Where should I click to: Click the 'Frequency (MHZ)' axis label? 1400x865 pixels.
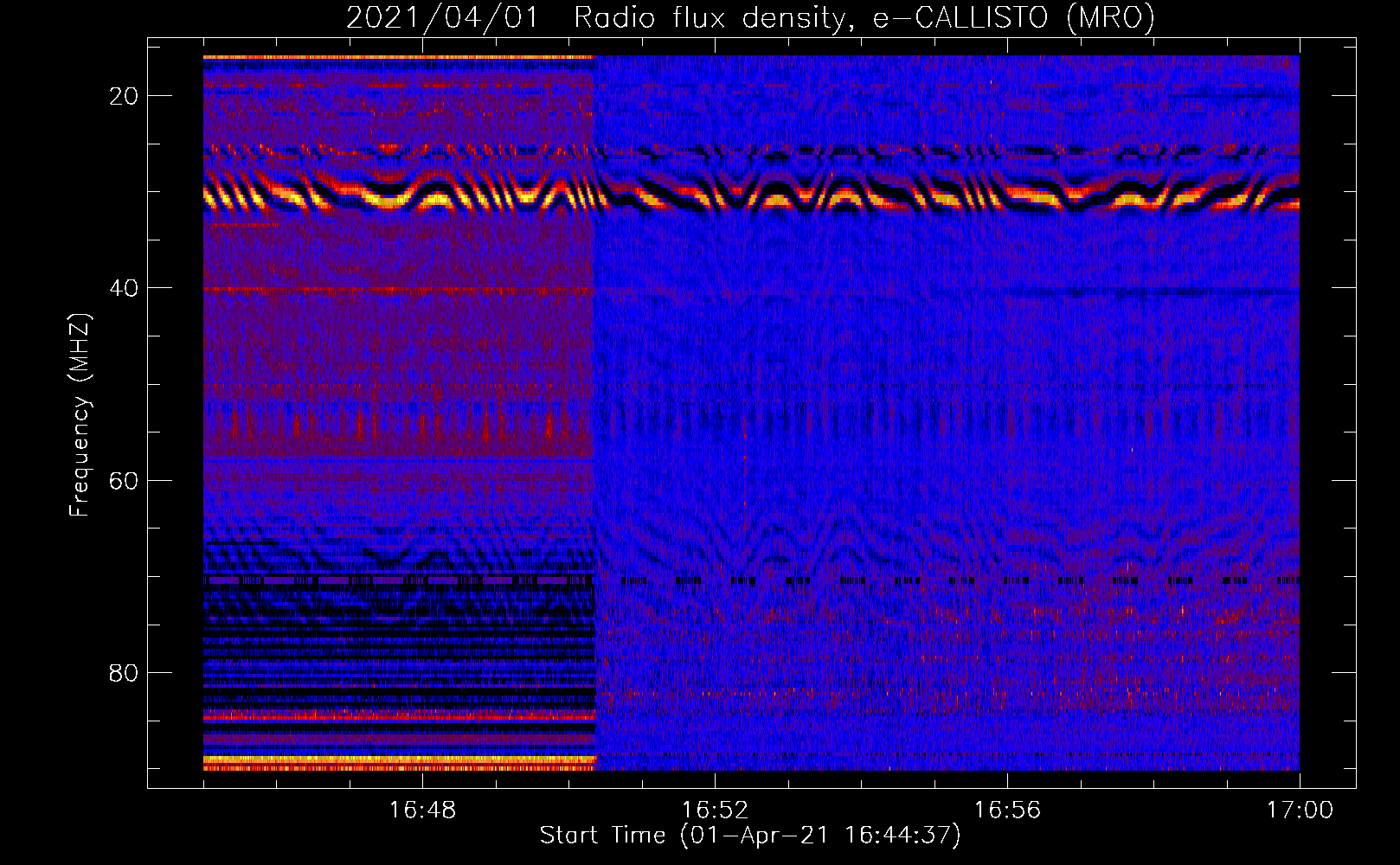click(80, 415)
